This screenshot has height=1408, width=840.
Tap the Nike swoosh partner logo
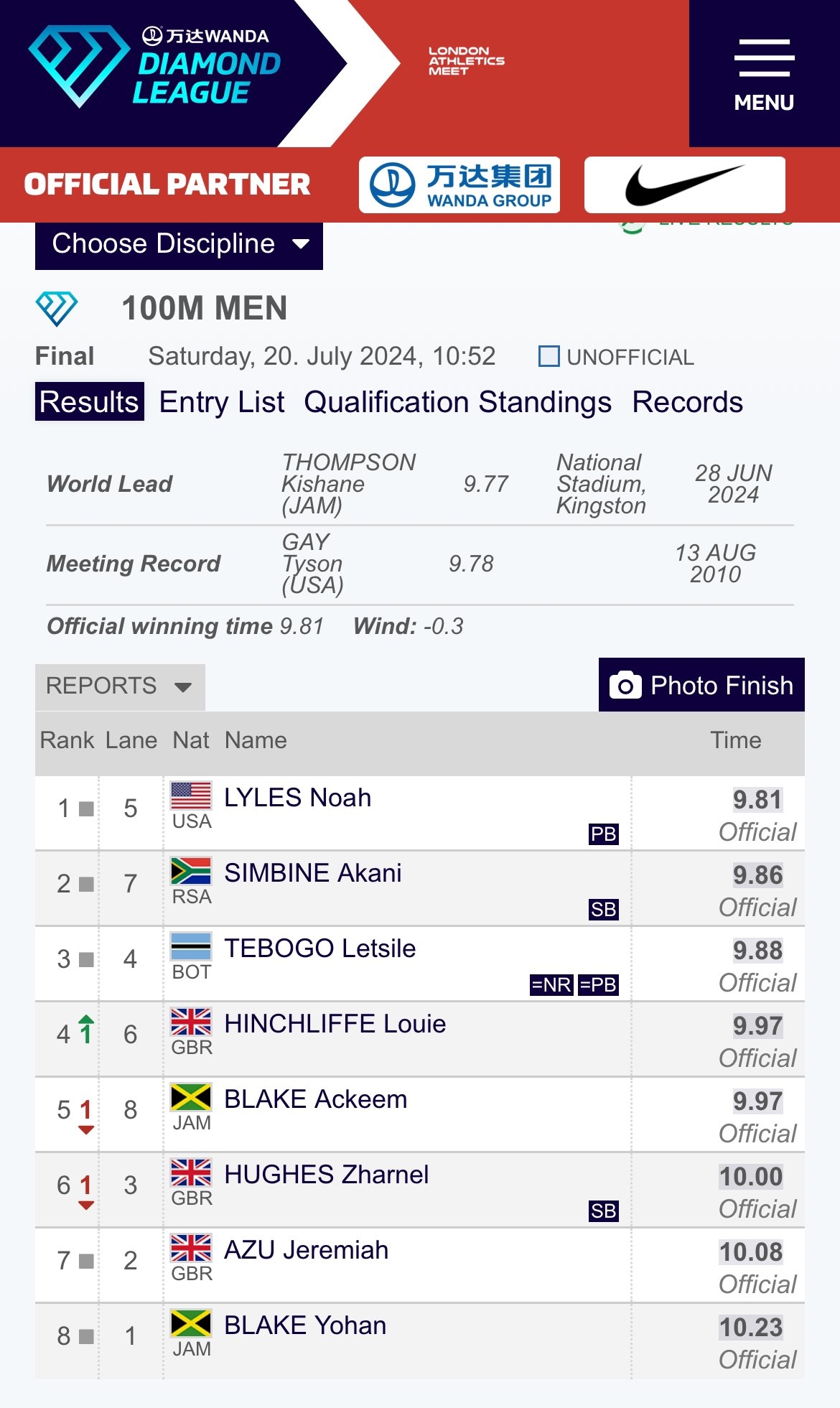[684, 185]
